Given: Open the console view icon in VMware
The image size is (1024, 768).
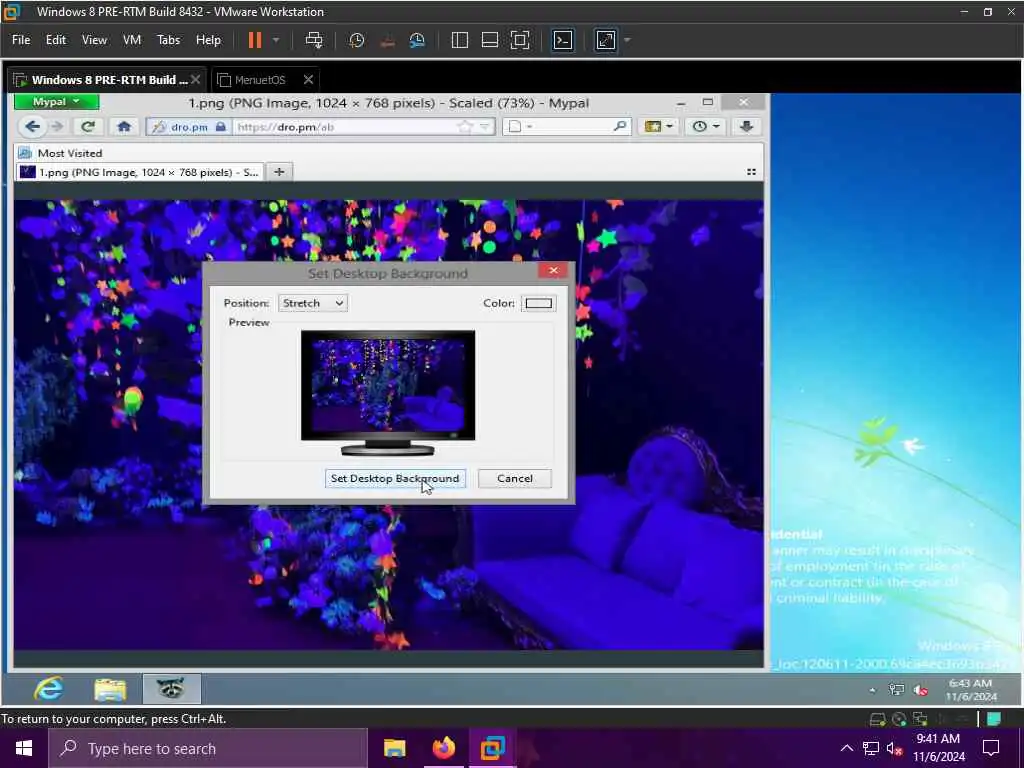Looking at the screenshot, I should [562, 40].
